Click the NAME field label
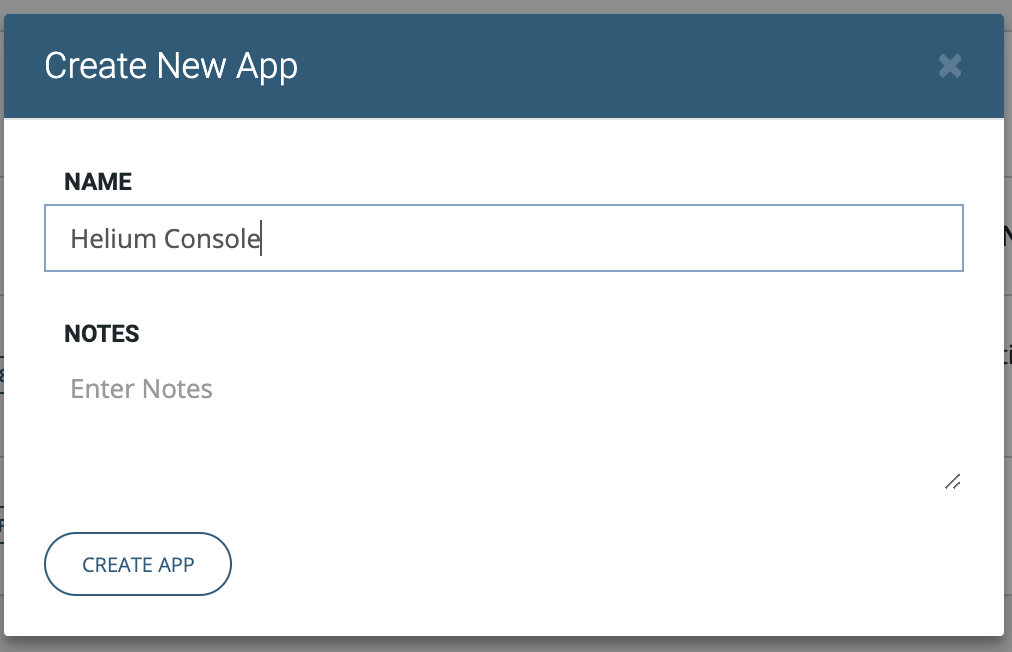The height and width of the screenshot is (652, 1012). [x=98, y=182]
